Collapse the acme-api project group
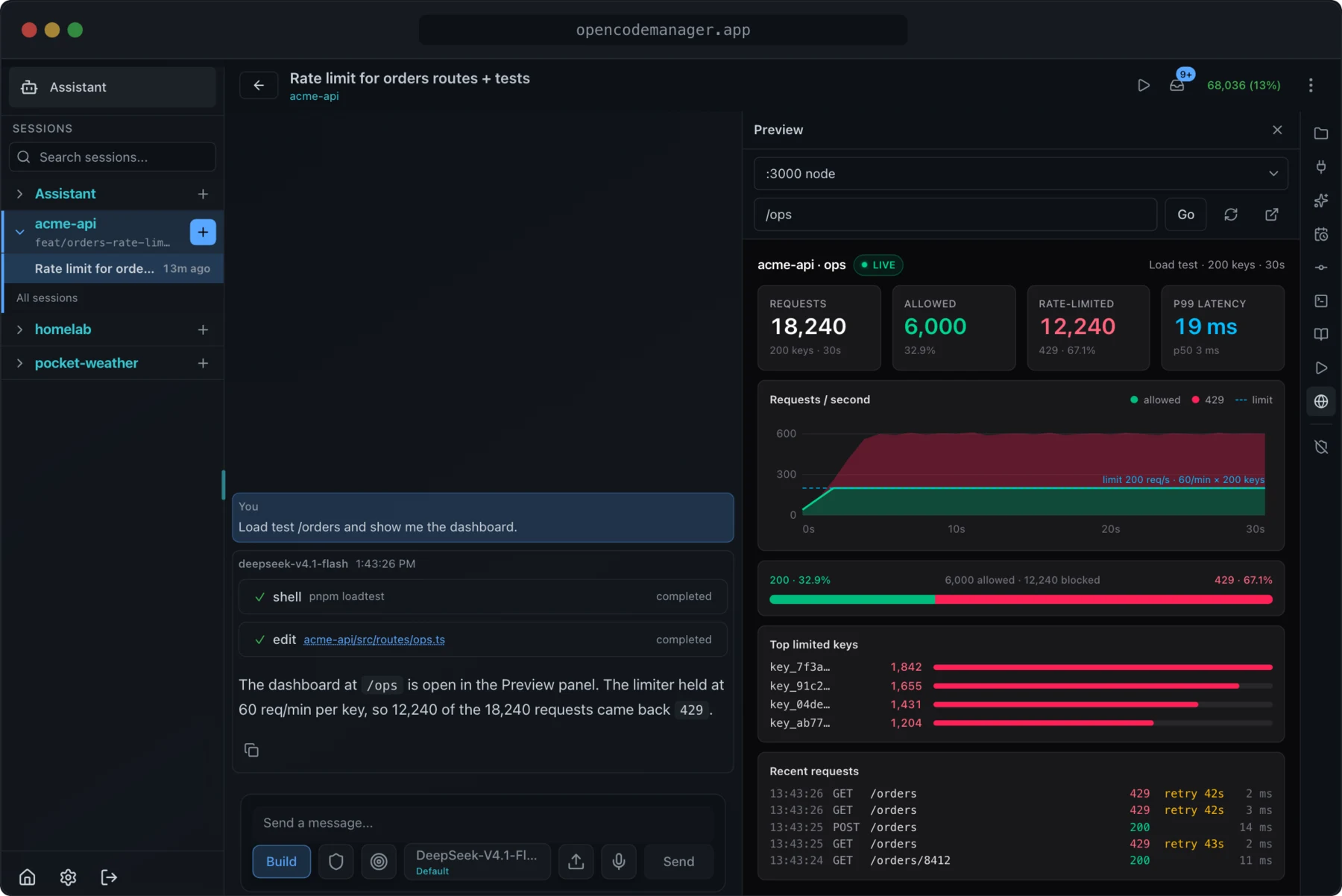 19,232
